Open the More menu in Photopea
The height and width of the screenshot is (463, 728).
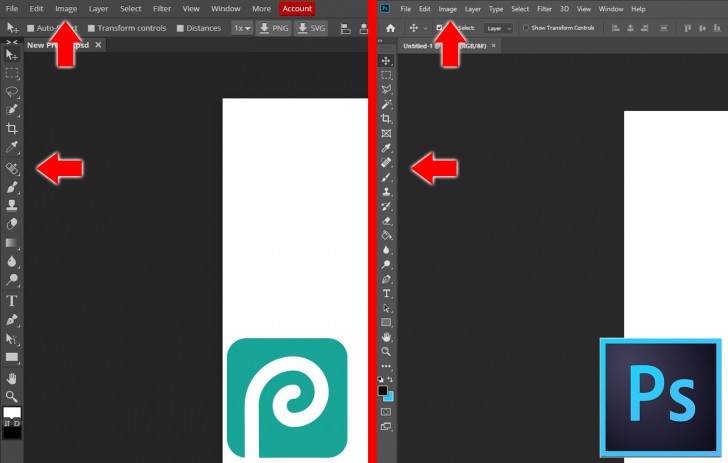coord(261,9)
